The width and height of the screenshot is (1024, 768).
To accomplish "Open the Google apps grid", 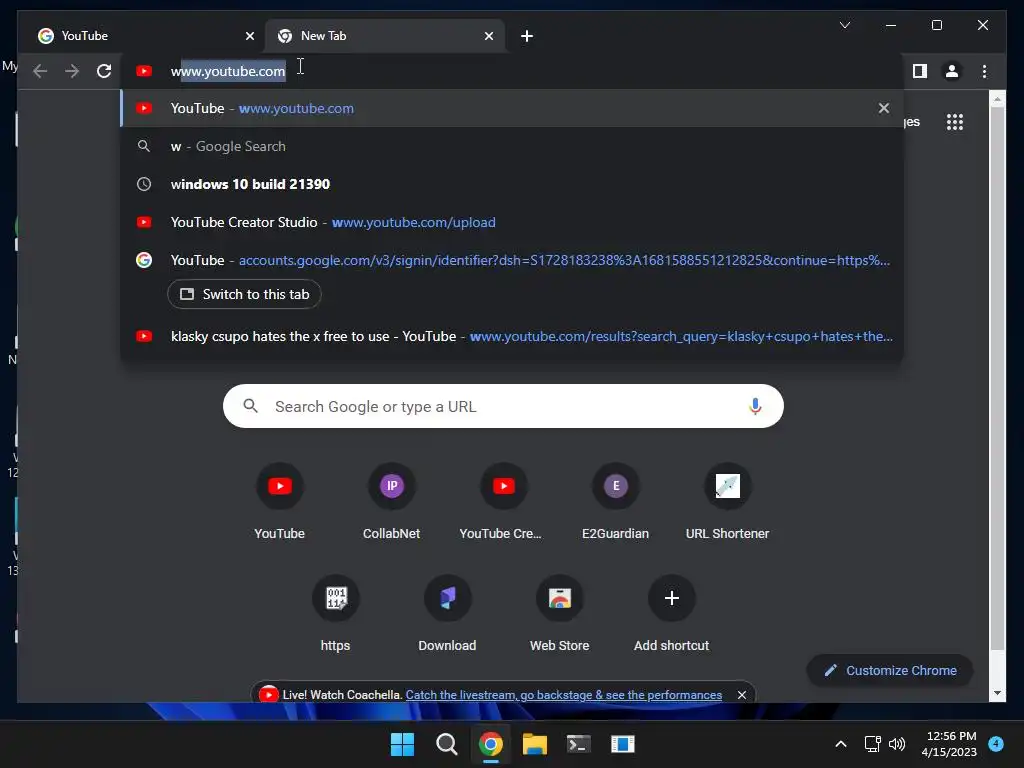I will 955,122.
